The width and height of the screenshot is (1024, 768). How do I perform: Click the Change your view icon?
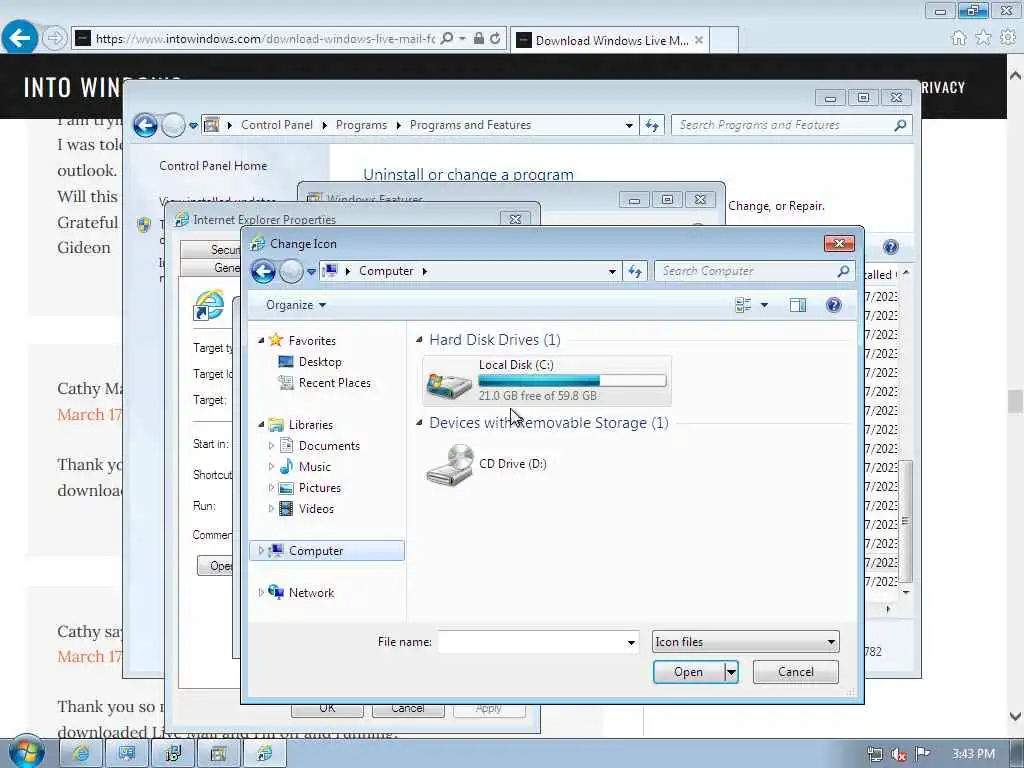[743, 305]
